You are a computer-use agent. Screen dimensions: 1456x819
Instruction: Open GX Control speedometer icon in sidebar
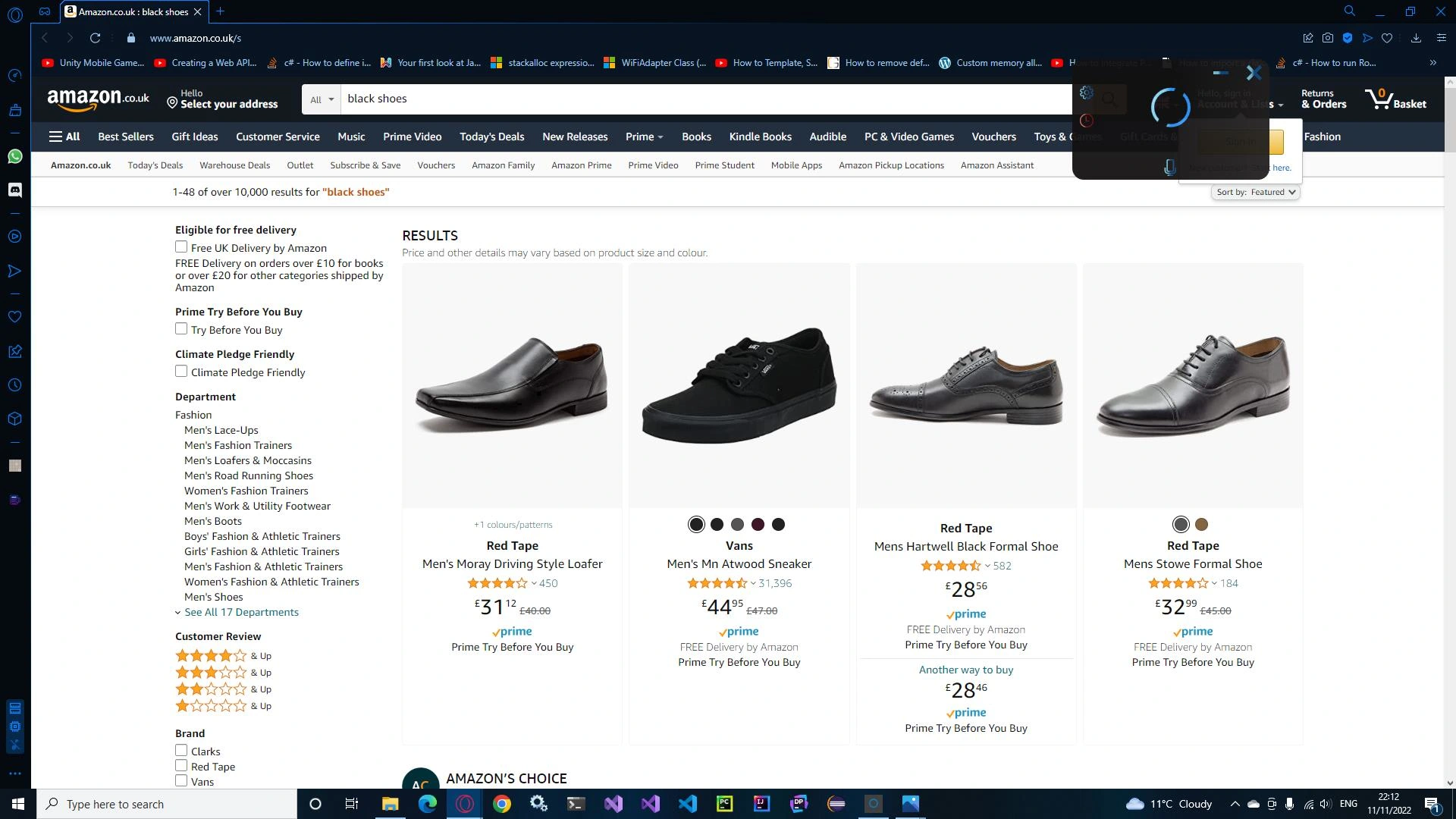tap(14, 75)
